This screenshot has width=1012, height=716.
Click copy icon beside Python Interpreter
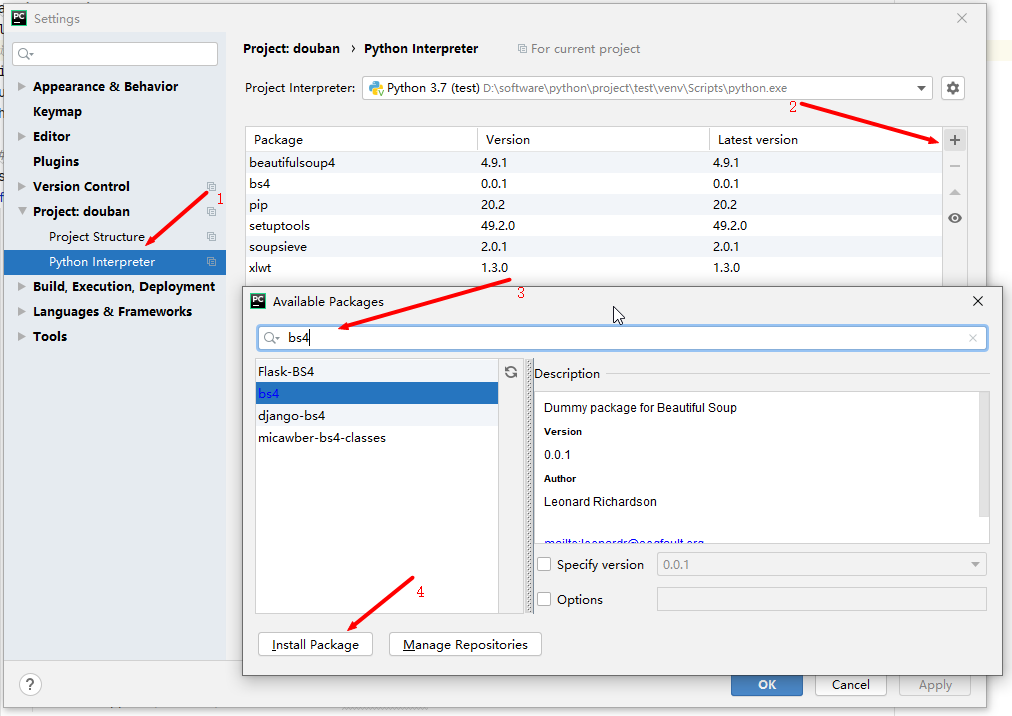coord(211,262)
